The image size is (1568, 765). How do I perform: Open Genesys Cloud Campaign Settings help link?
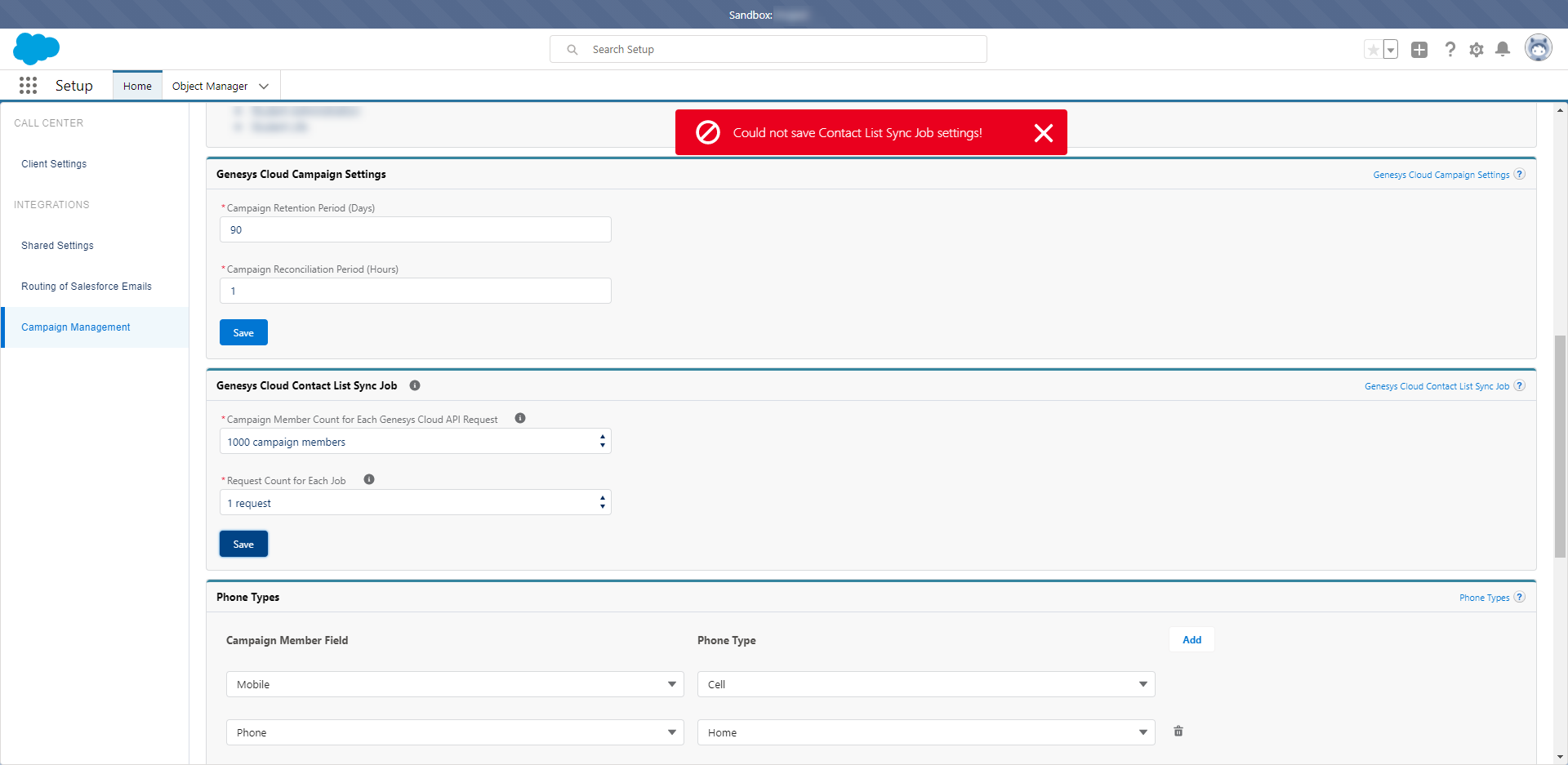[x=1441, y=175]
